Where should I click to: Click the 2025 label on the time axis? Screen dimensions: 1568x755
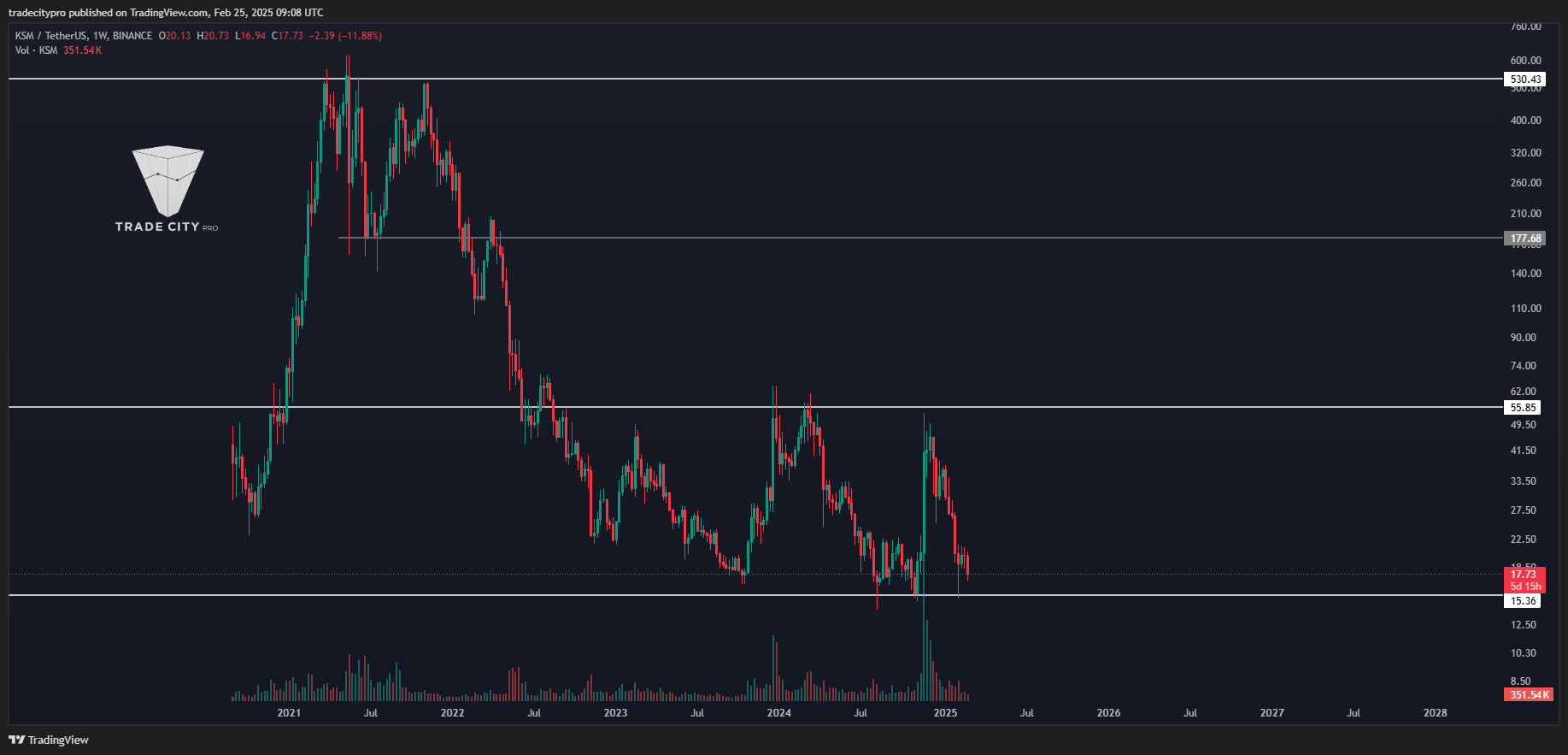[945, 713]
